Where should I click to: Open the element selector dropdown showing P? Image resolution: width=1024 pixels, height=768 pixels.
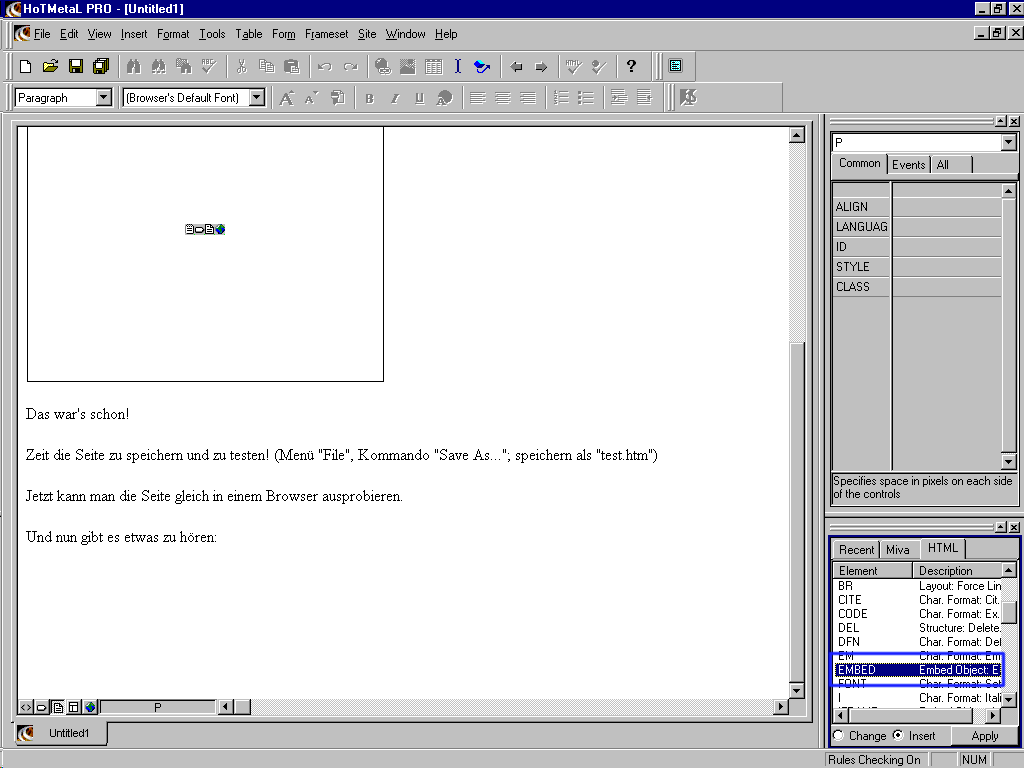[x=1008, y=143]
